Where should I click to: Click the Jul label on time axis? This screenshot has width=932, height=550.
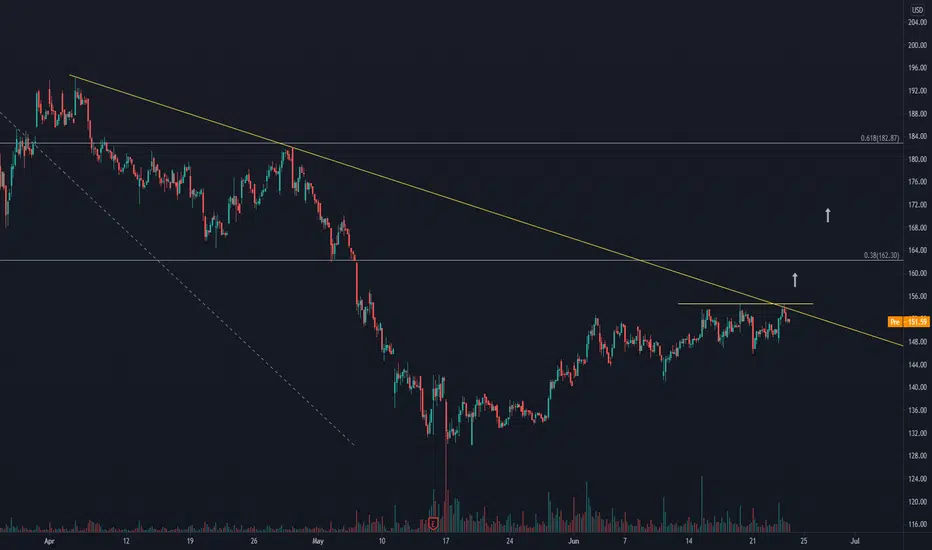(855, 541)
